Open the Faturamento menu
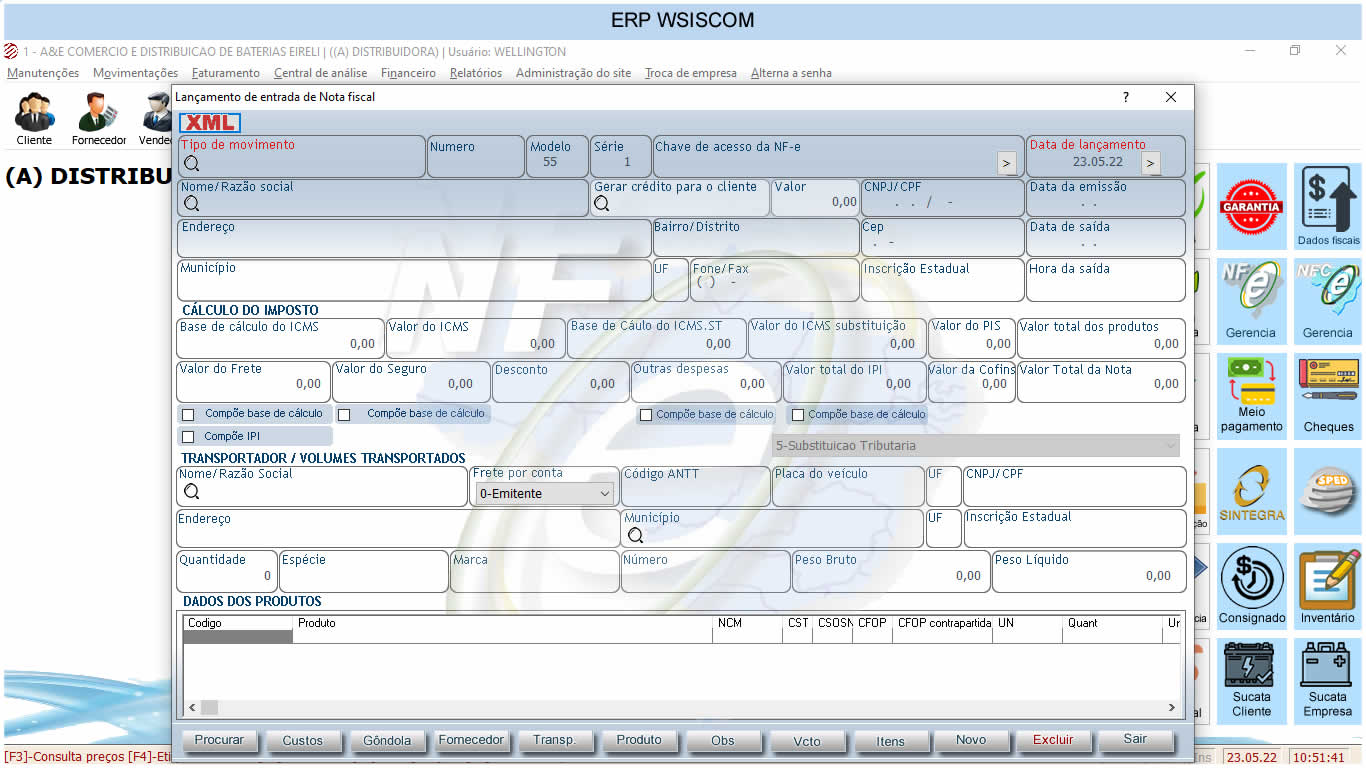This screenshot has width=1366, height=768. point(226,73)
